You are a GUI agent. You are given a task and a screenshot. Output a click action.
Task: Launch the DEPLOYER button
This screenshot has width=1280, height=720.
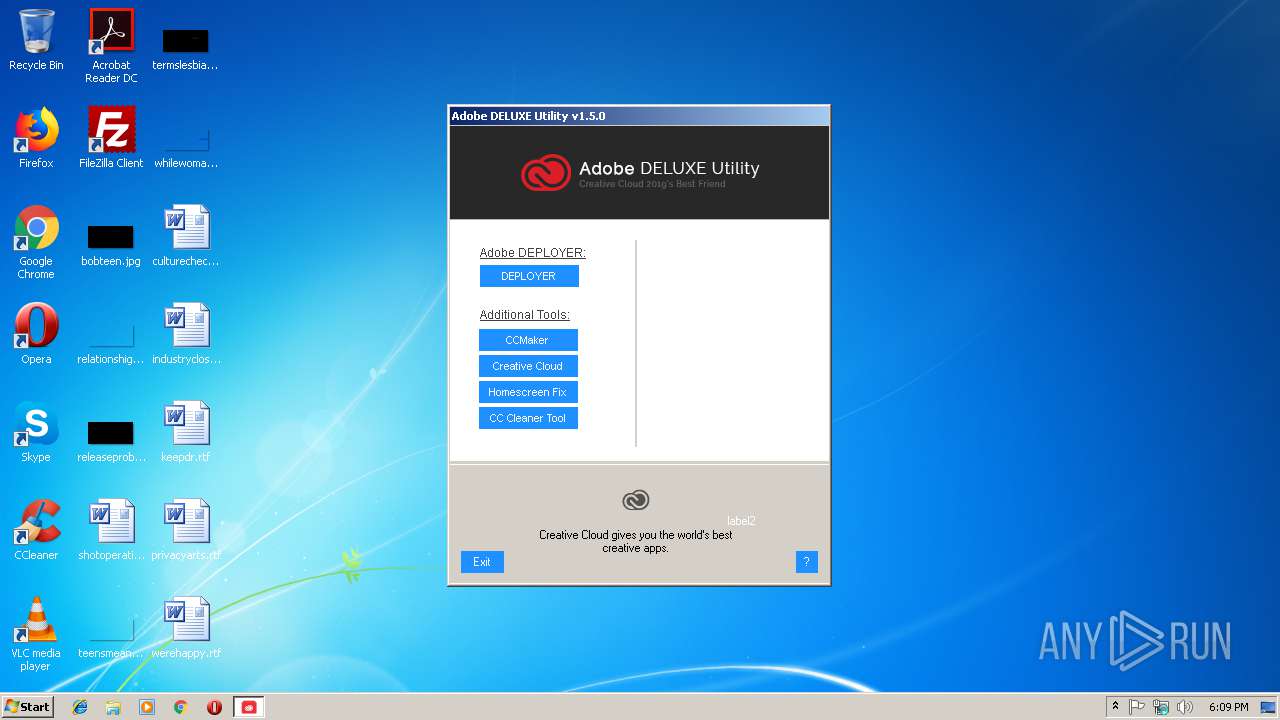pyautogui.click(x=528, y=276)
